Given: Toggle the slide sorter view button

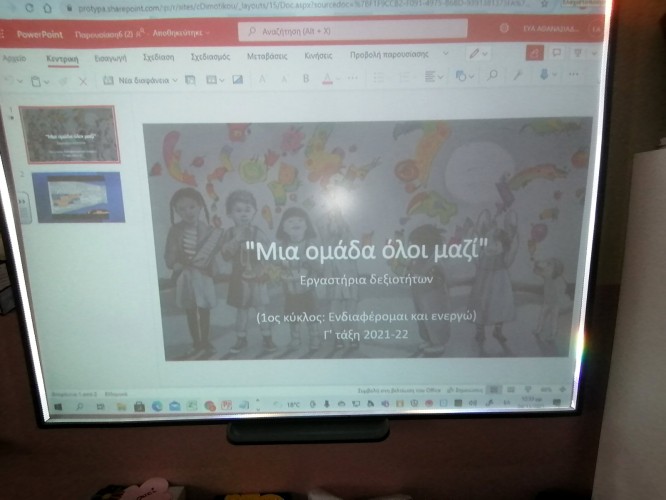Looking at the screenshot, I should [511, 389].
